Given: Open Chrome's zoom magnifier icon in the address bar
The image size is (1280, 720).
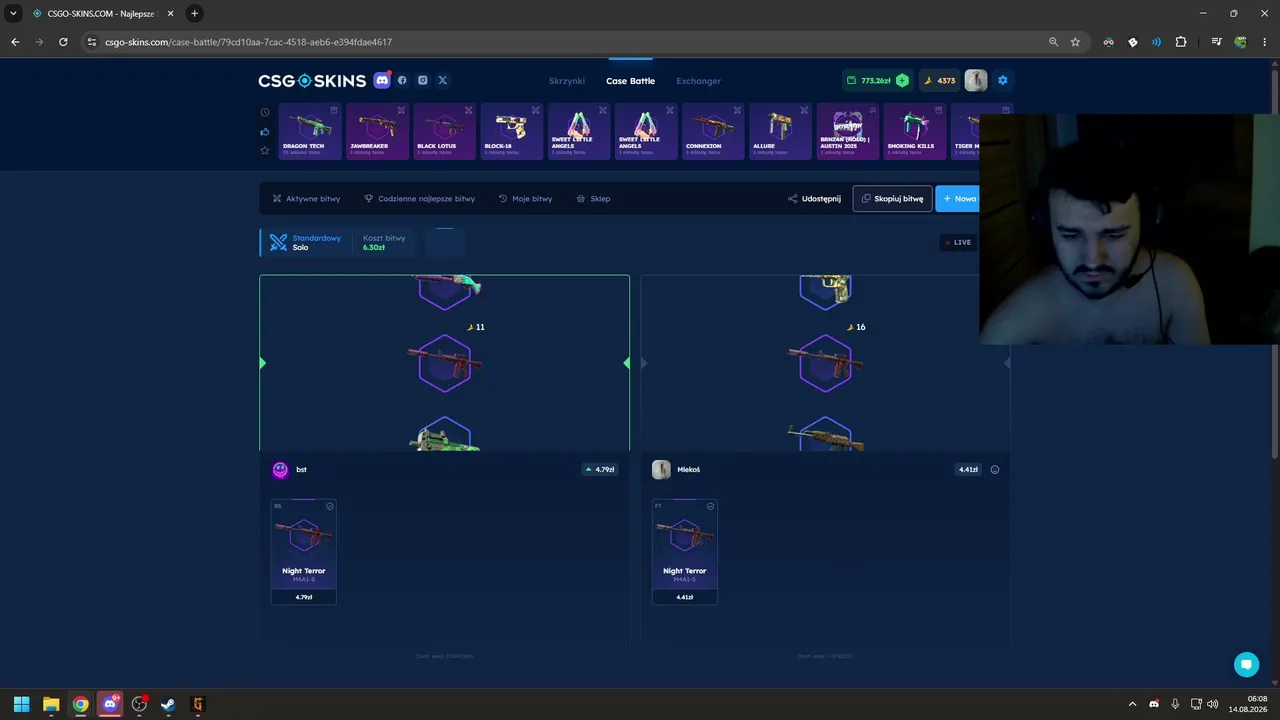Looking at the screenshot, I should [1053, 42].
